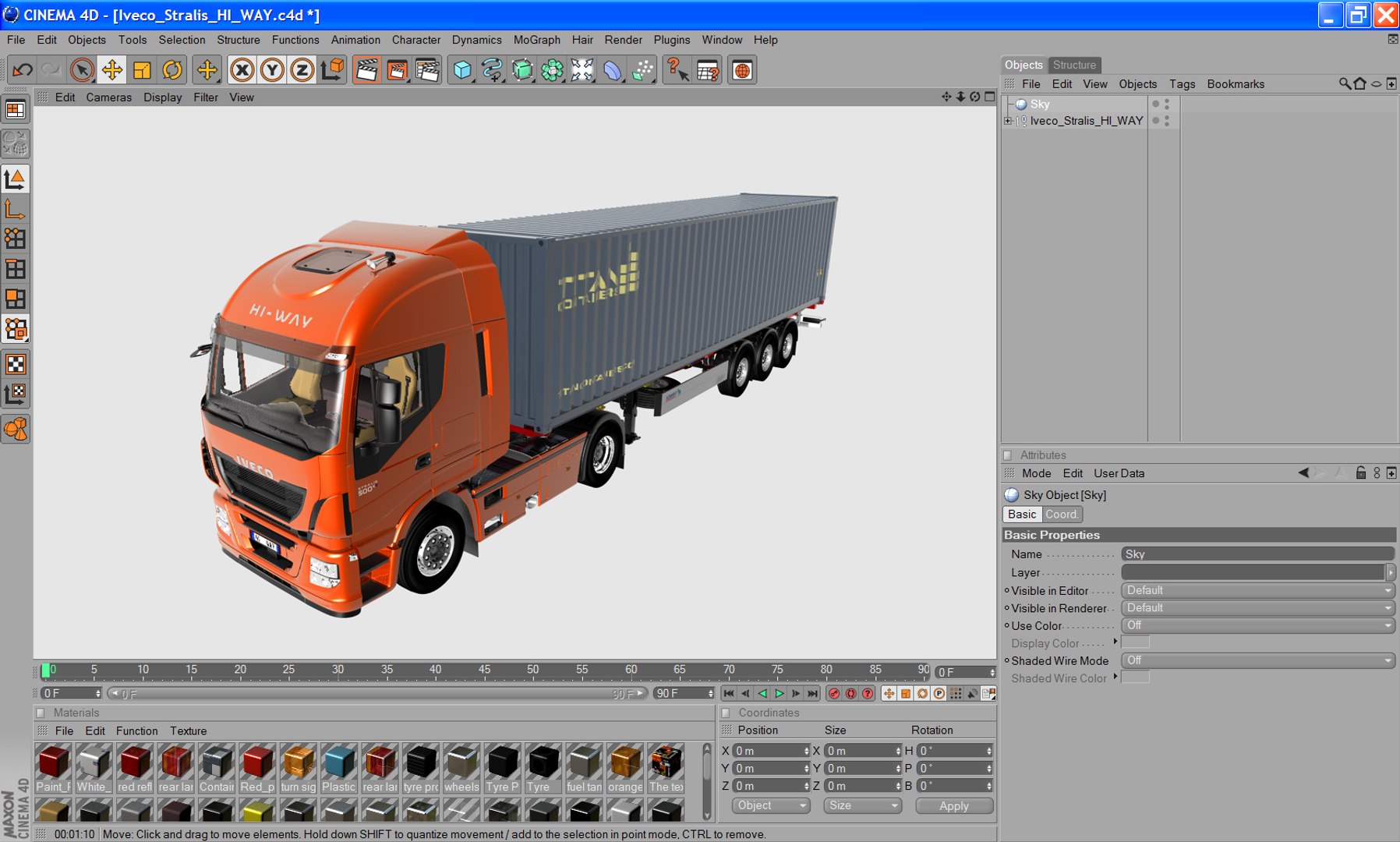
Task: Click the World coordinate system icon
Action: (x=332, y=70)
